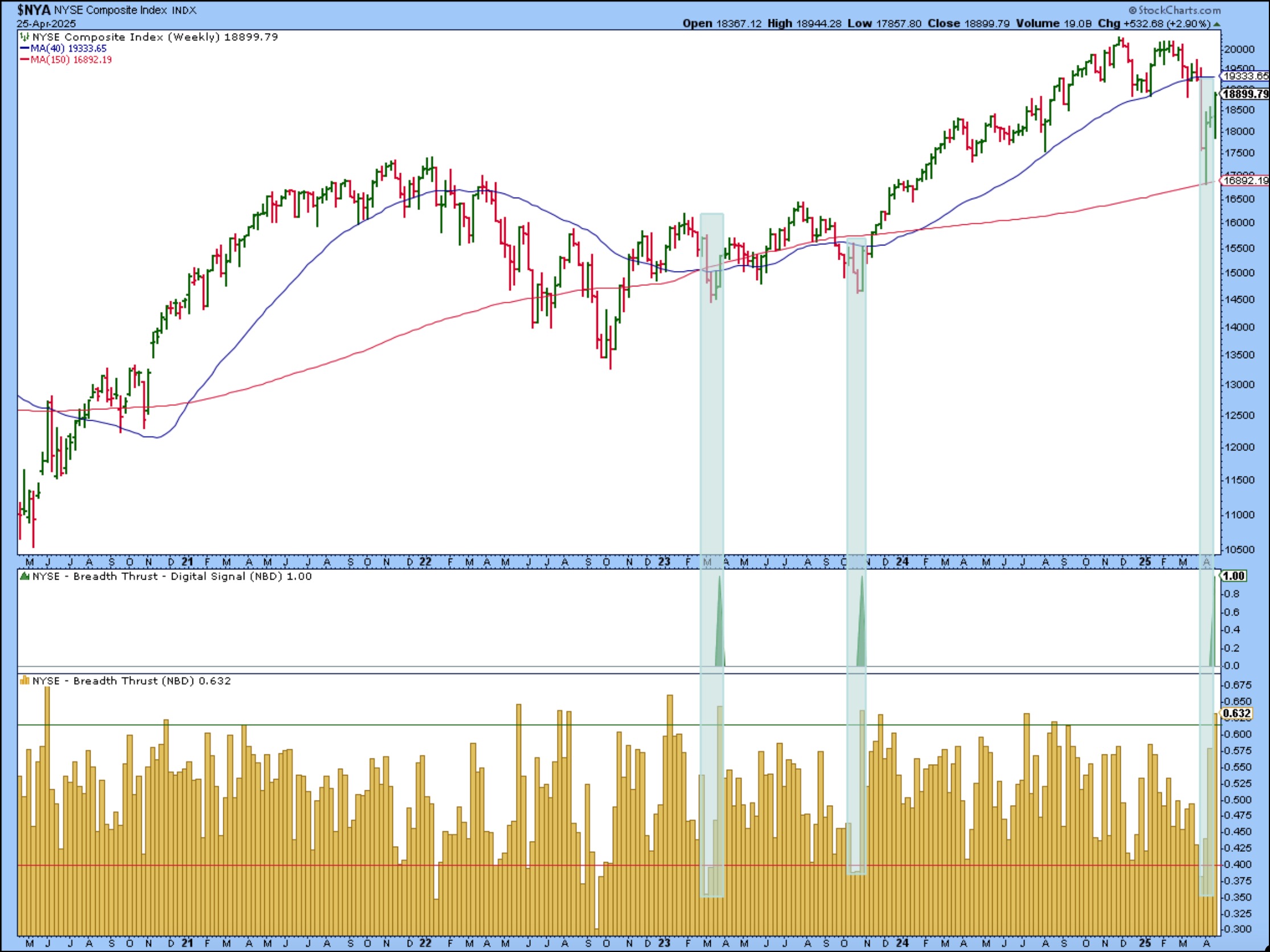Click the 0.632 breadth thrust value tag
The height and width of the screenshot is (952, 1270).
click(x=1237, y=713)
